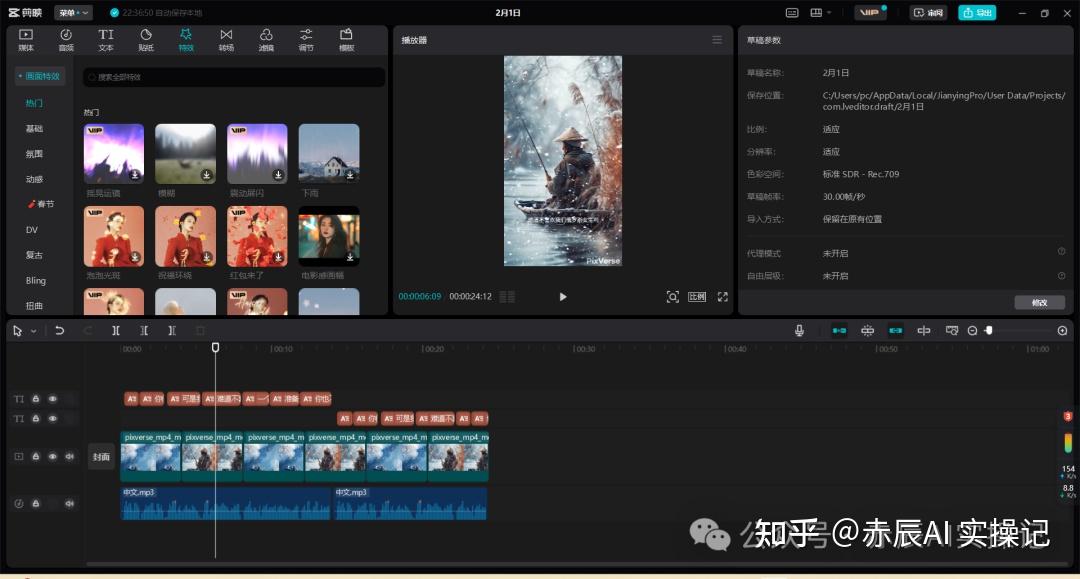Select the 热门 effect category
Viewport: 1080px width, 579px height.
point(34,103)
